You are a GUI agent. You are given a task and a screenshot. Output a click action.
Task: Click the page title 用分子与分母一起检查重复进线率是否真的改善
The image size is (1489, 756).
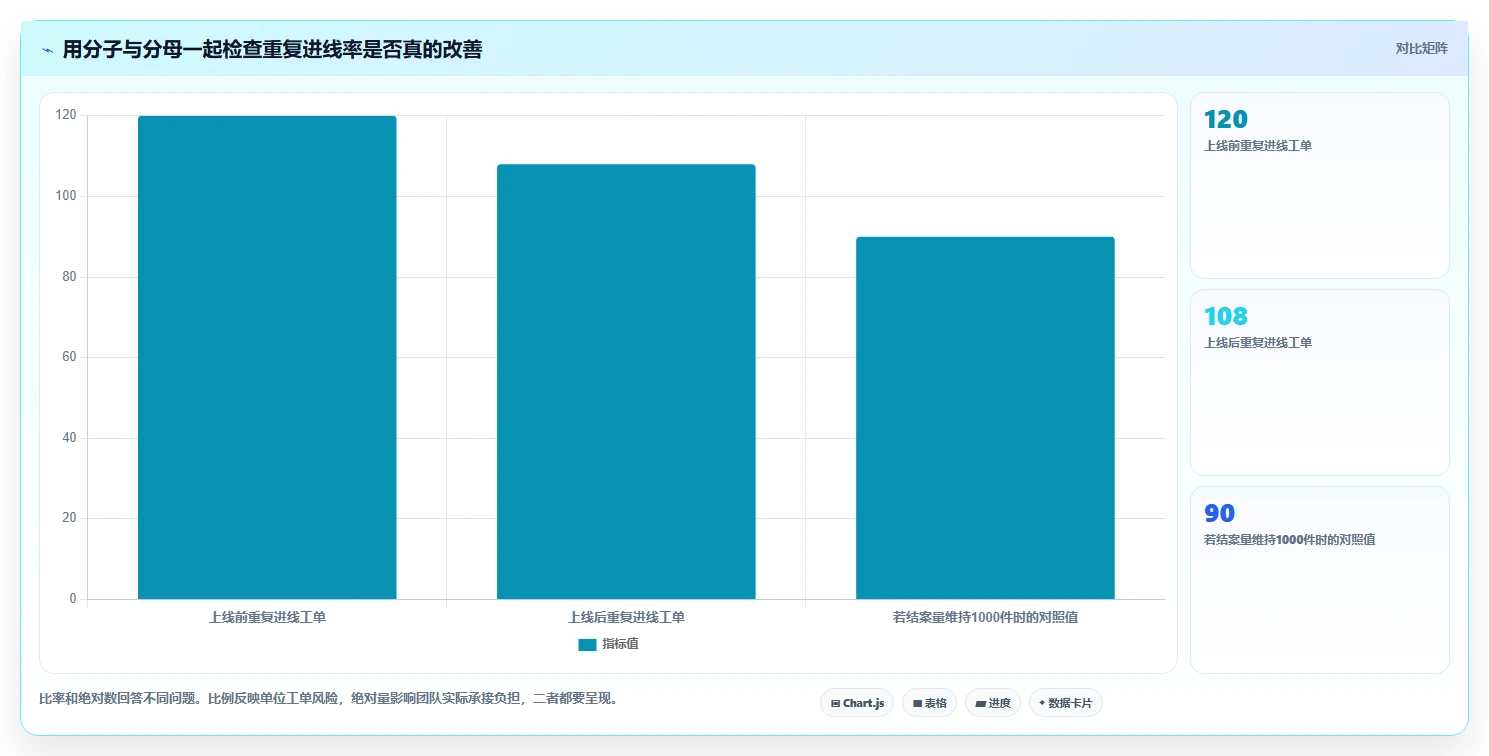point(272,49)
